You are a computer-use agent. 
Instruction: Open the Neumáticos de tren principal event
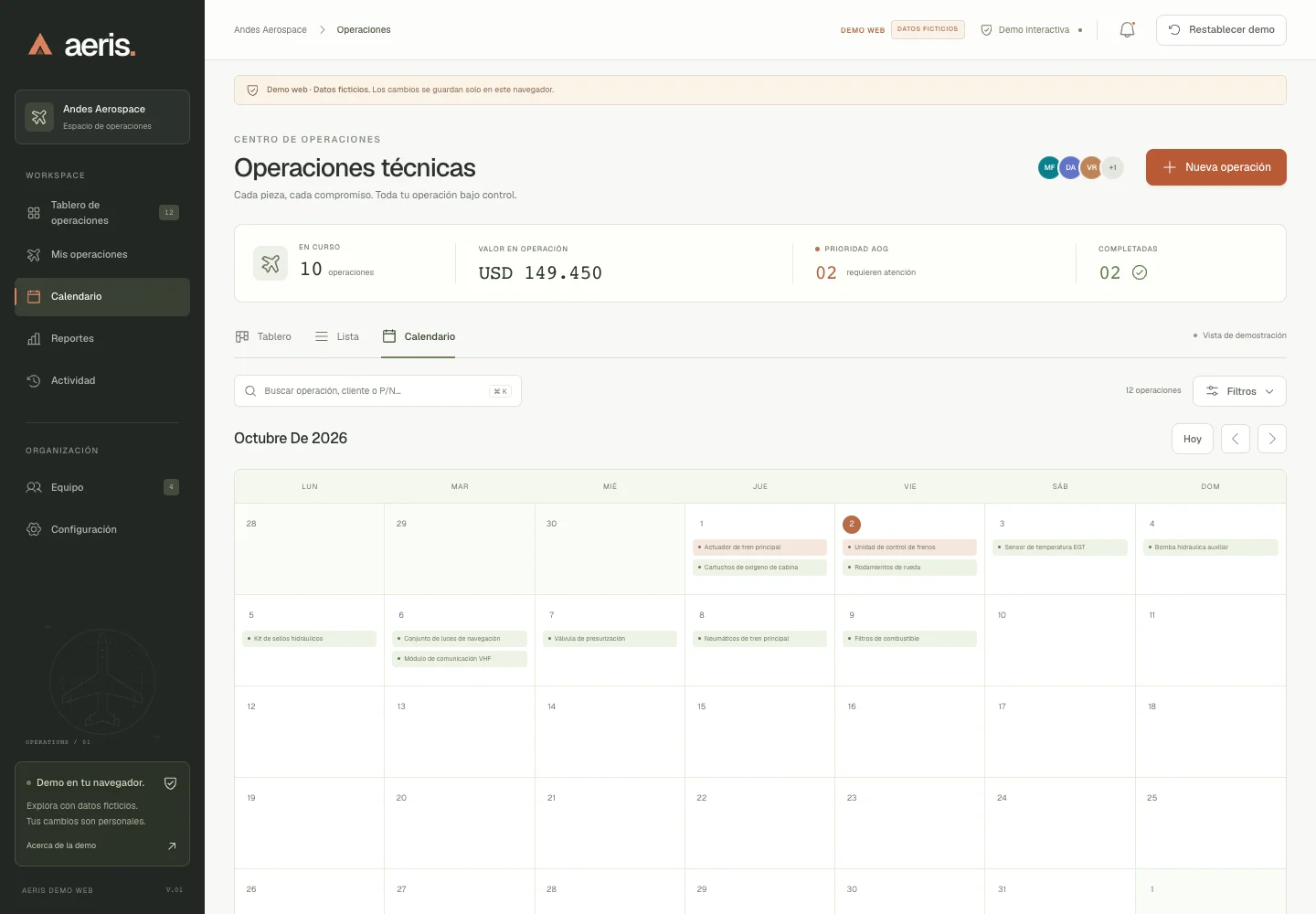759,639
